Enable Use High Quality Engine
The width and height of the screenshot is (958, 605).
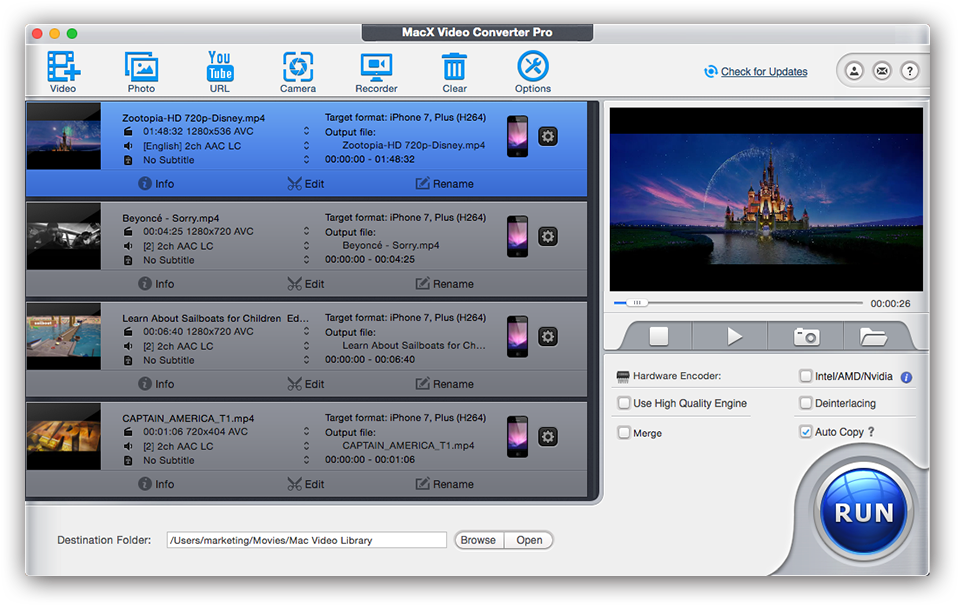pyautogui.click(x=624, y=403)
